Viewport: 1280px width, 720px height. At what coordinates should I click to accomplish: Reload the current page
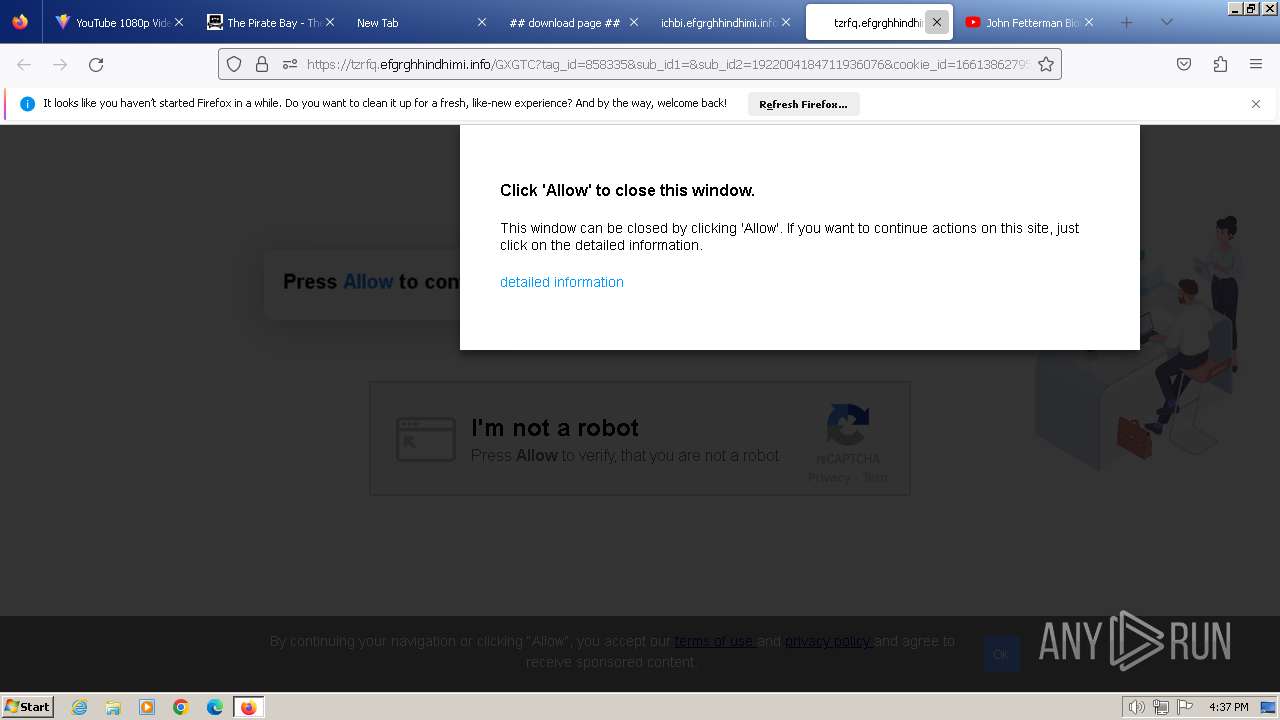(x=96, y=64)
